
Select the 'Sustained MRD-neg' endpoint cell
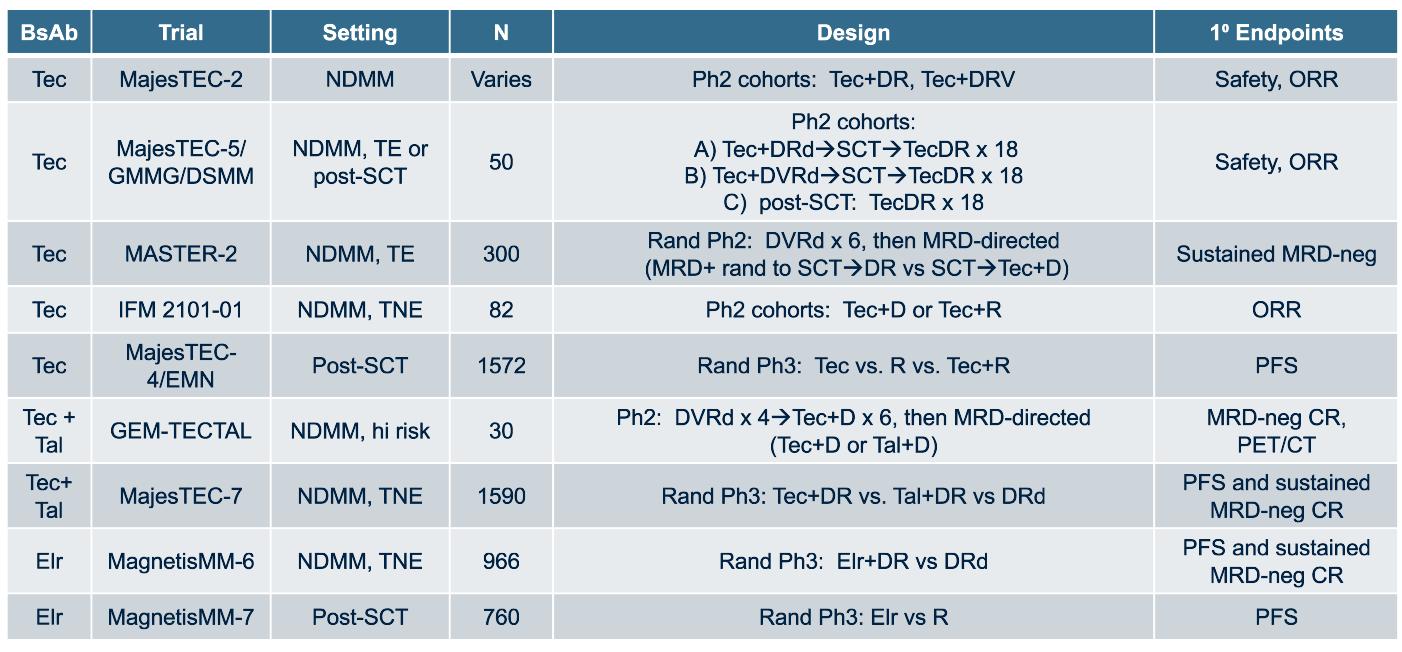point(1275,254)
